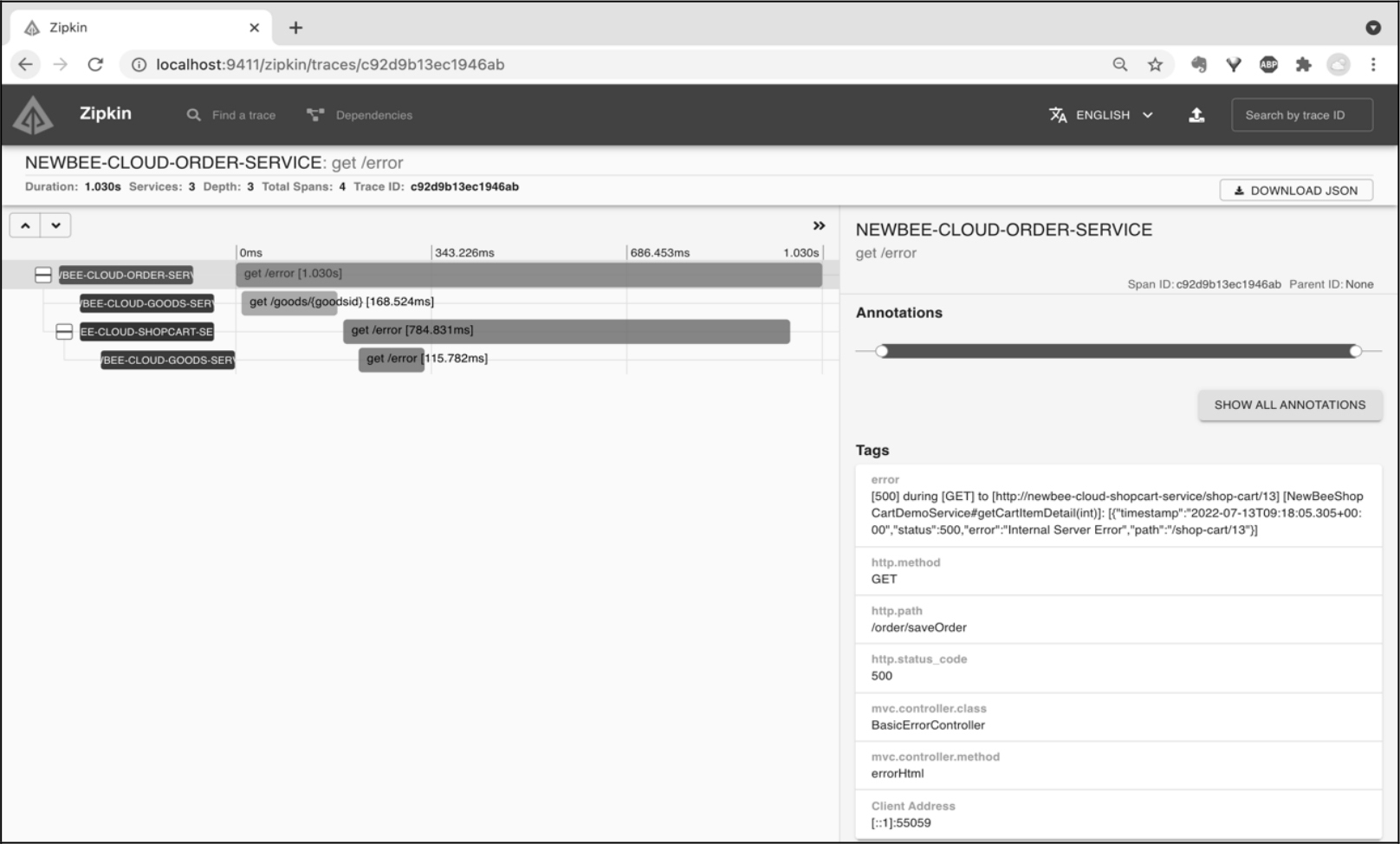The width and height of the screenshot is (1400, 844).
Task: Collapse the ORDER-SERVICE root span tree node
Action: coord(43,275)
